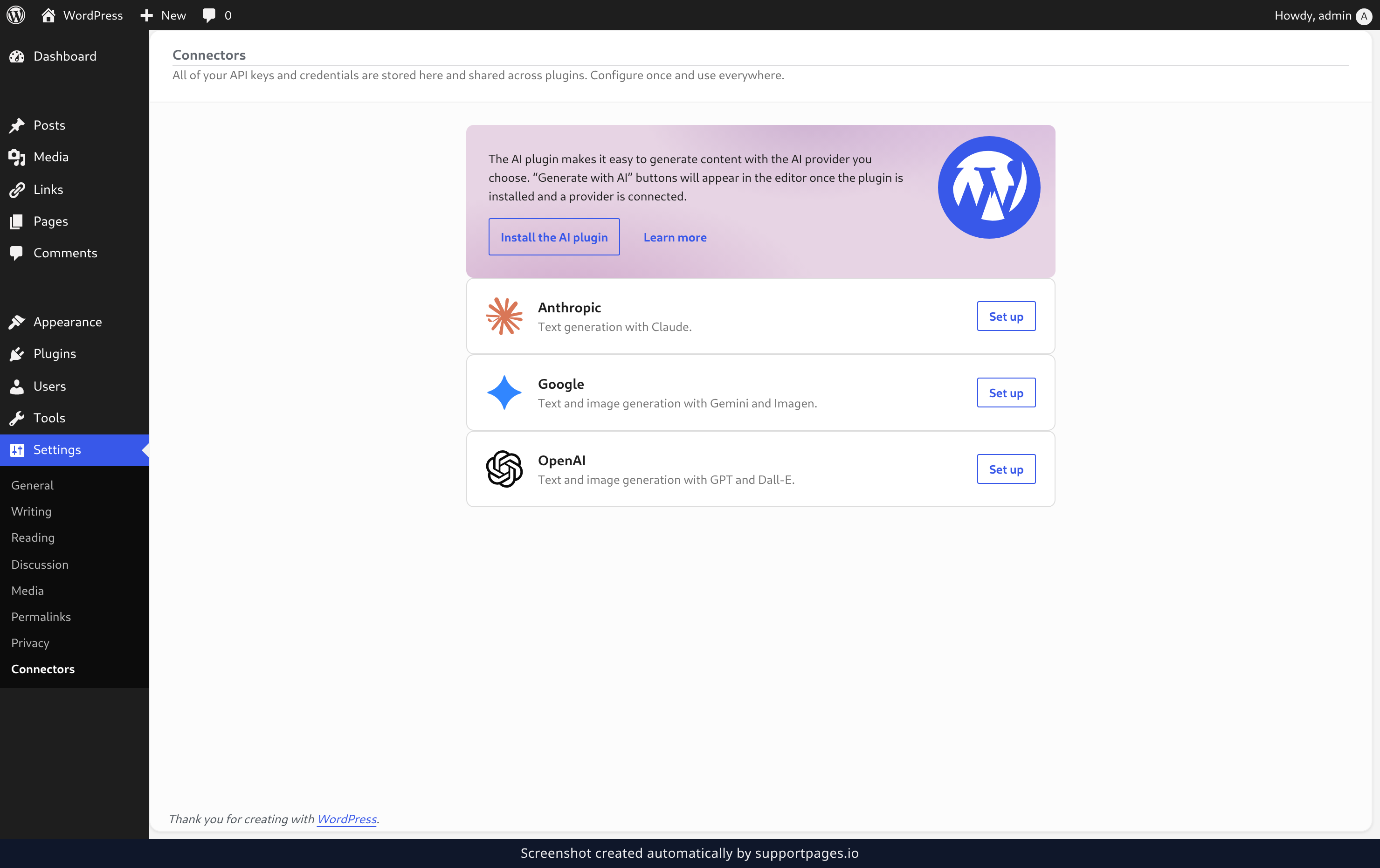Select Connectors in Settings submenu
This screenshot has height=868, width=1380.
tap(43, 668)
